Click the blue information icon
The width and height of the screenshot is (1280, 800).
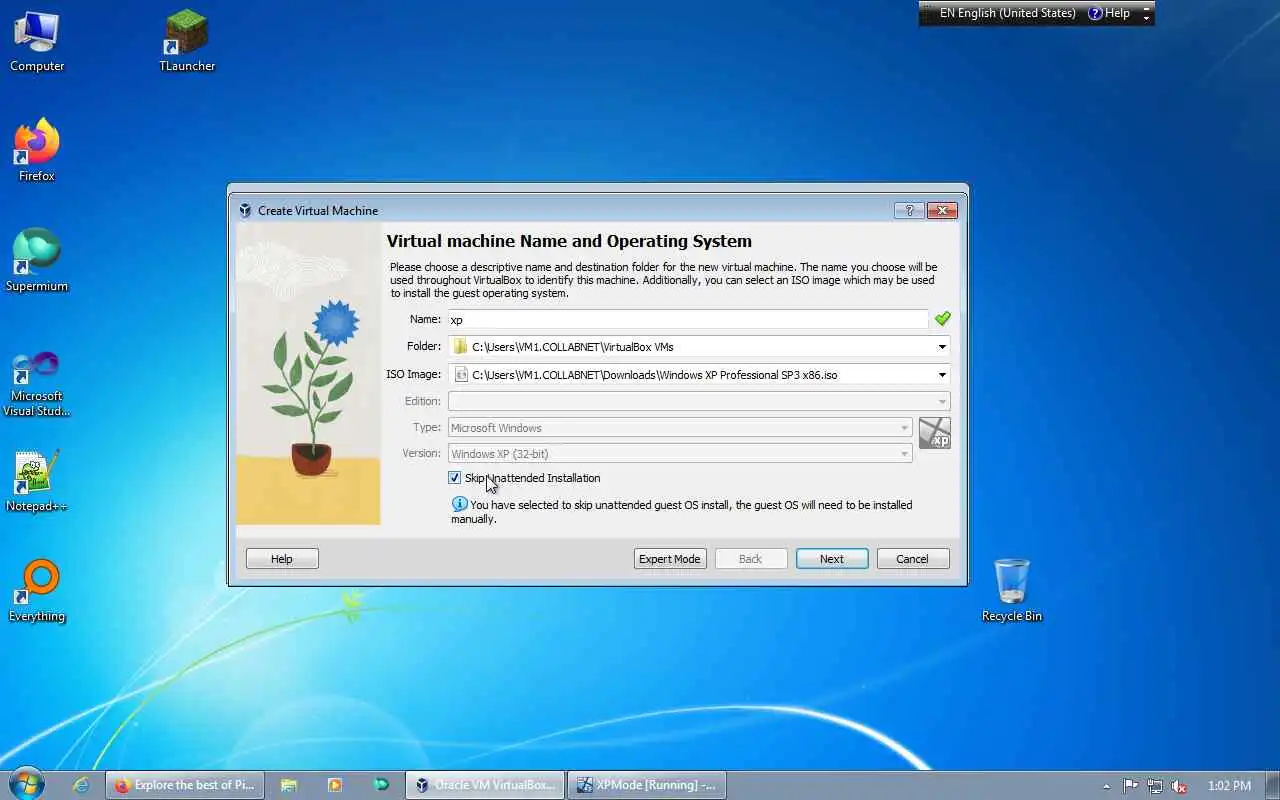point(459,504)
